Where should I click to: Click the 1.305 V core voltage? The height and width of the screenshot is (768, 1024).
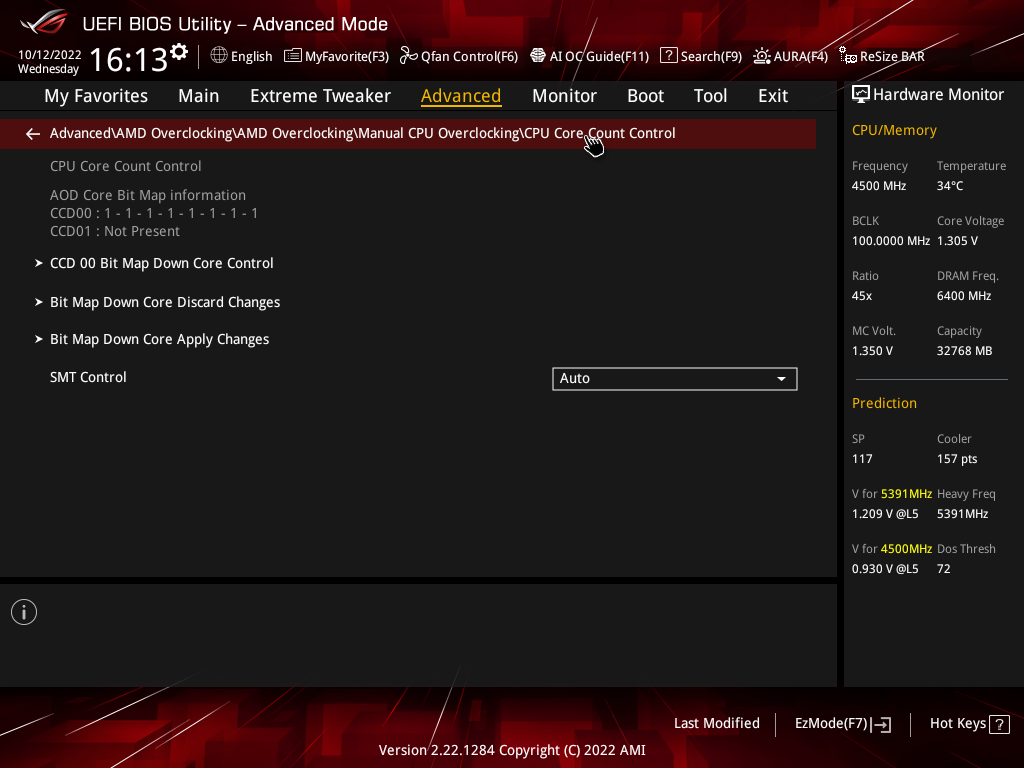coord(957,241)
